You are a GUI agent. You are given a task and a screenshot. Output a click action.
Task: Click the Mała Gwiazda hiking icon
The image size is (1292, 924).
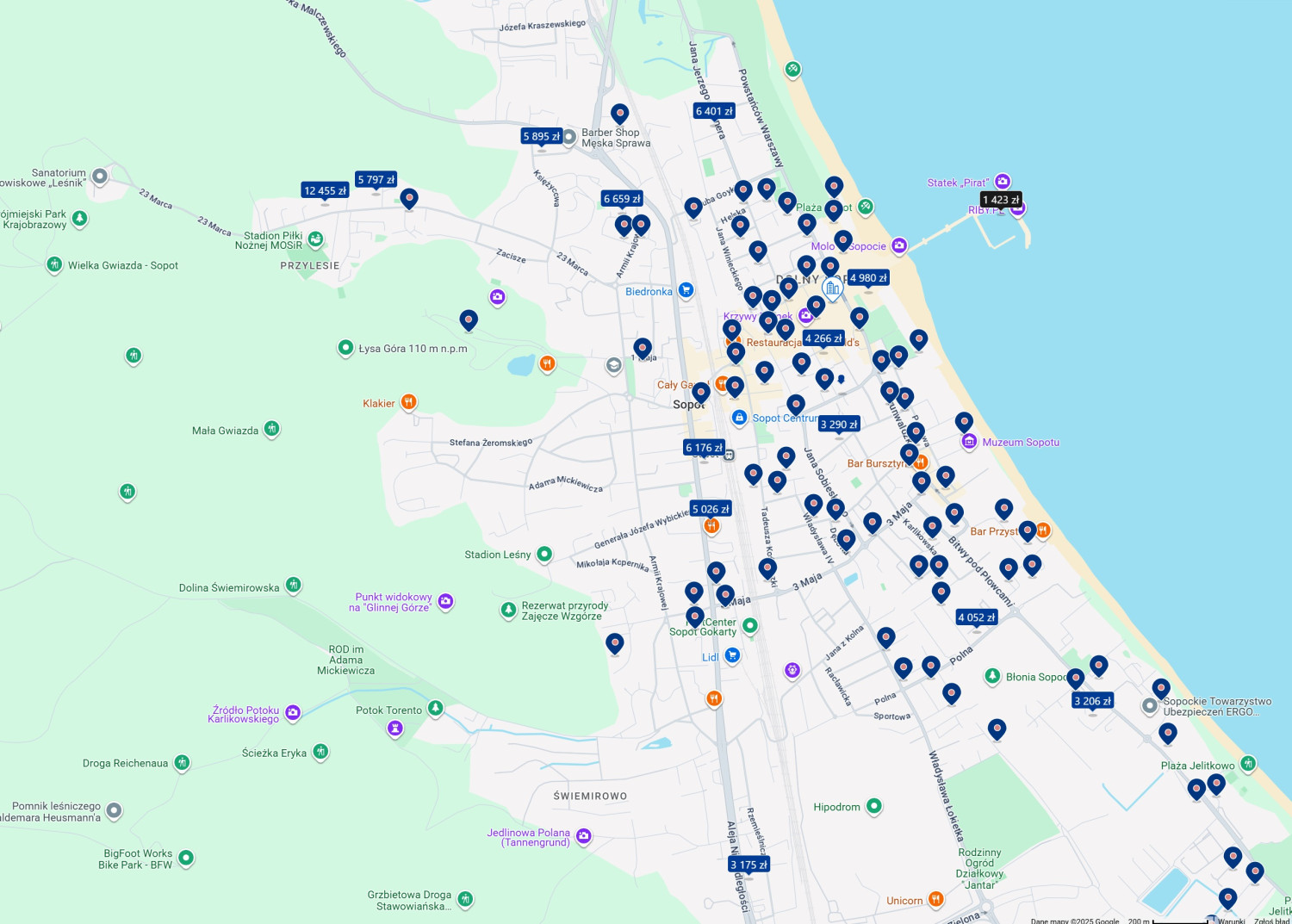(271, 429)
